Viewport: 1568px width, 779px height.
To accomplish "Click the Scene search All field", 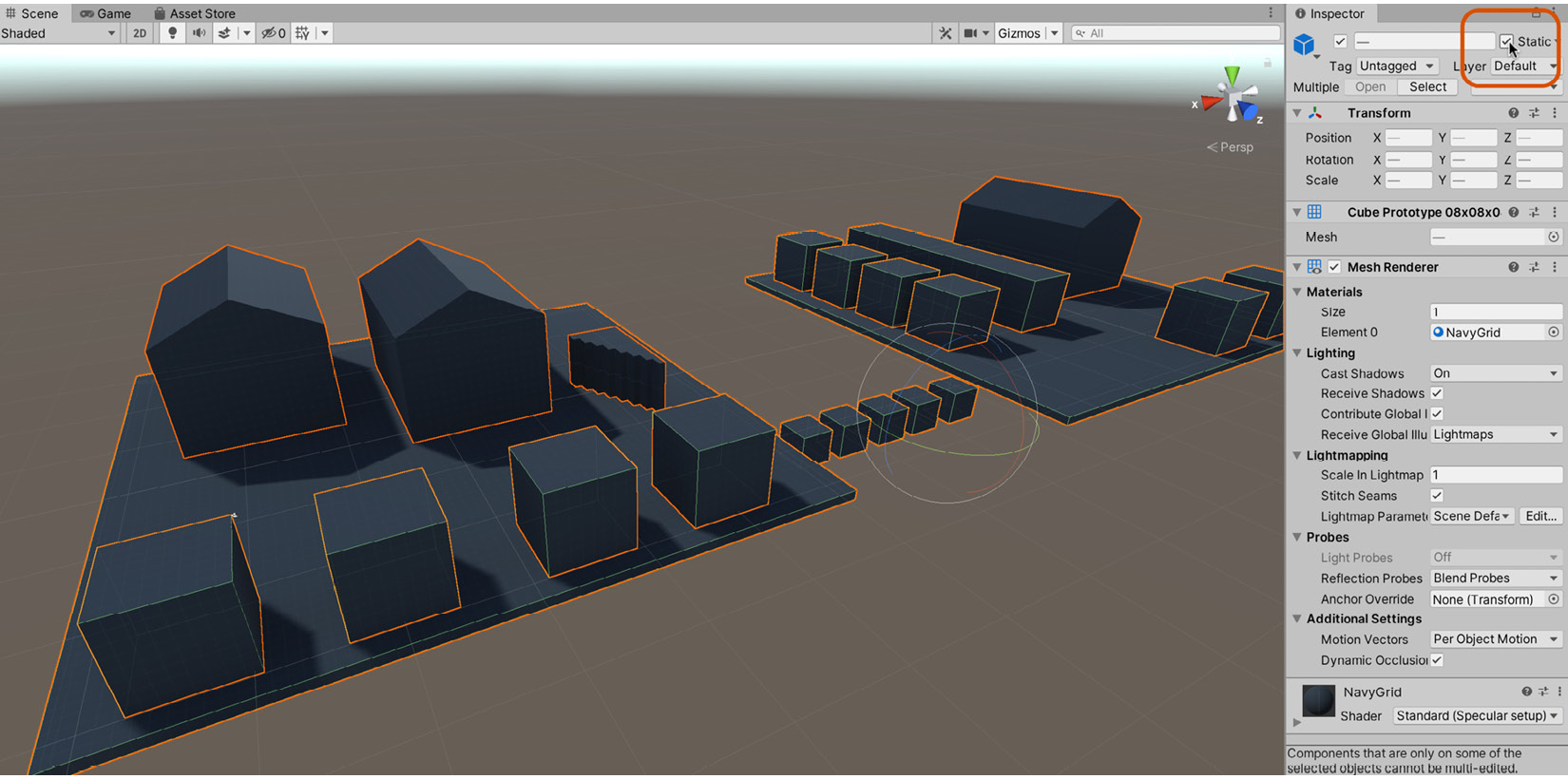I will click(1176, 33).
